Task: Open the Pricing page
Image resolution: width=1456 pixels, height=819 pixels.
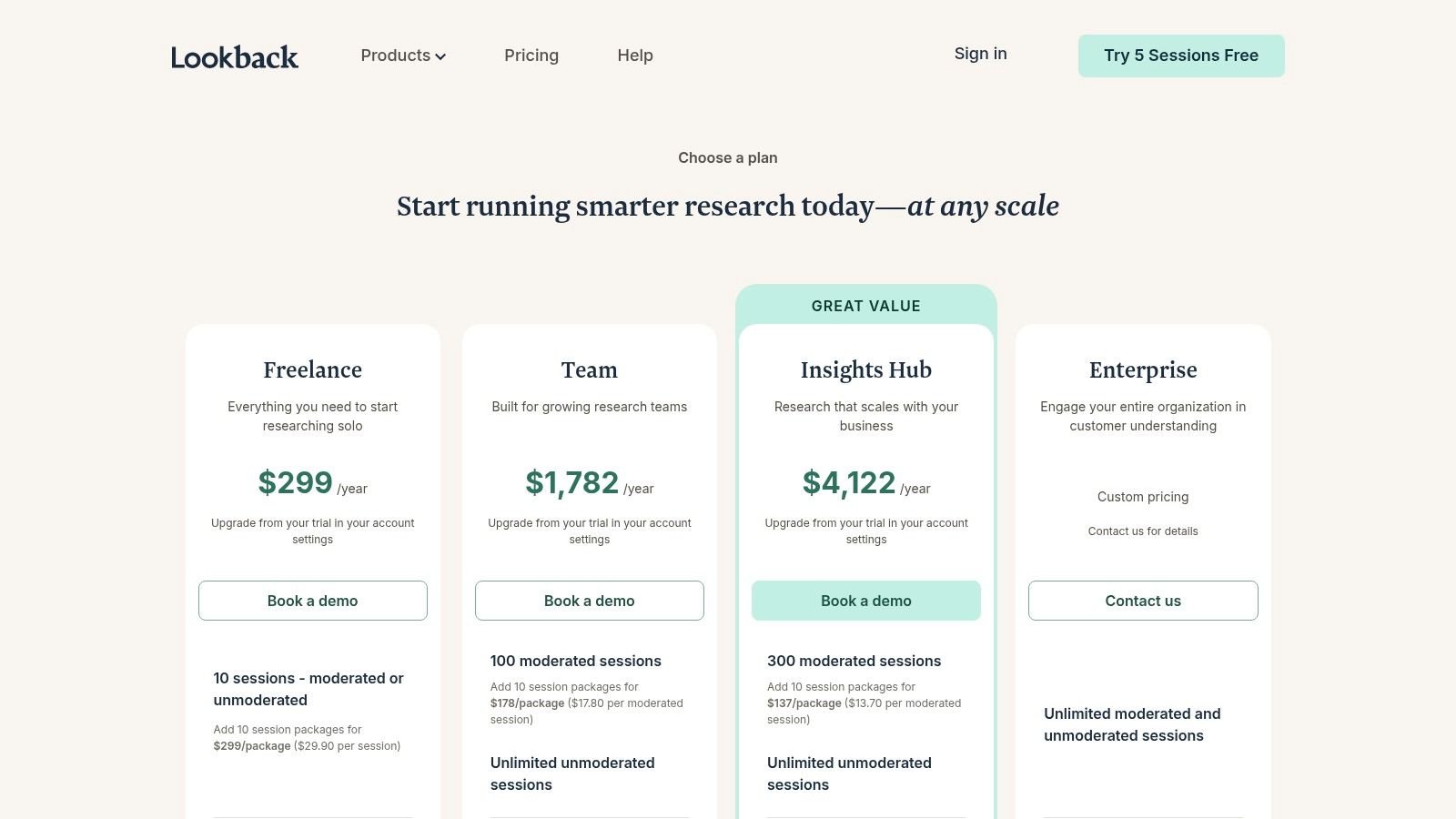Action: point(531,56)
